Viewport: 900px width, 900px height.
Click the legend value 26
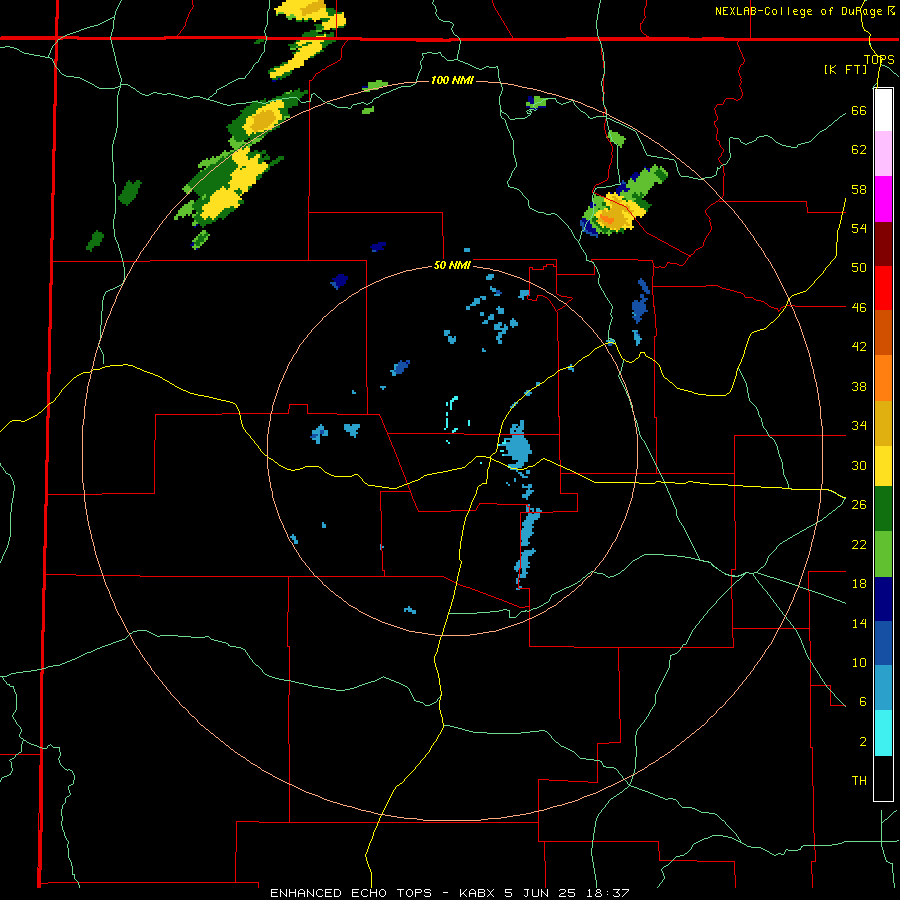859,505
